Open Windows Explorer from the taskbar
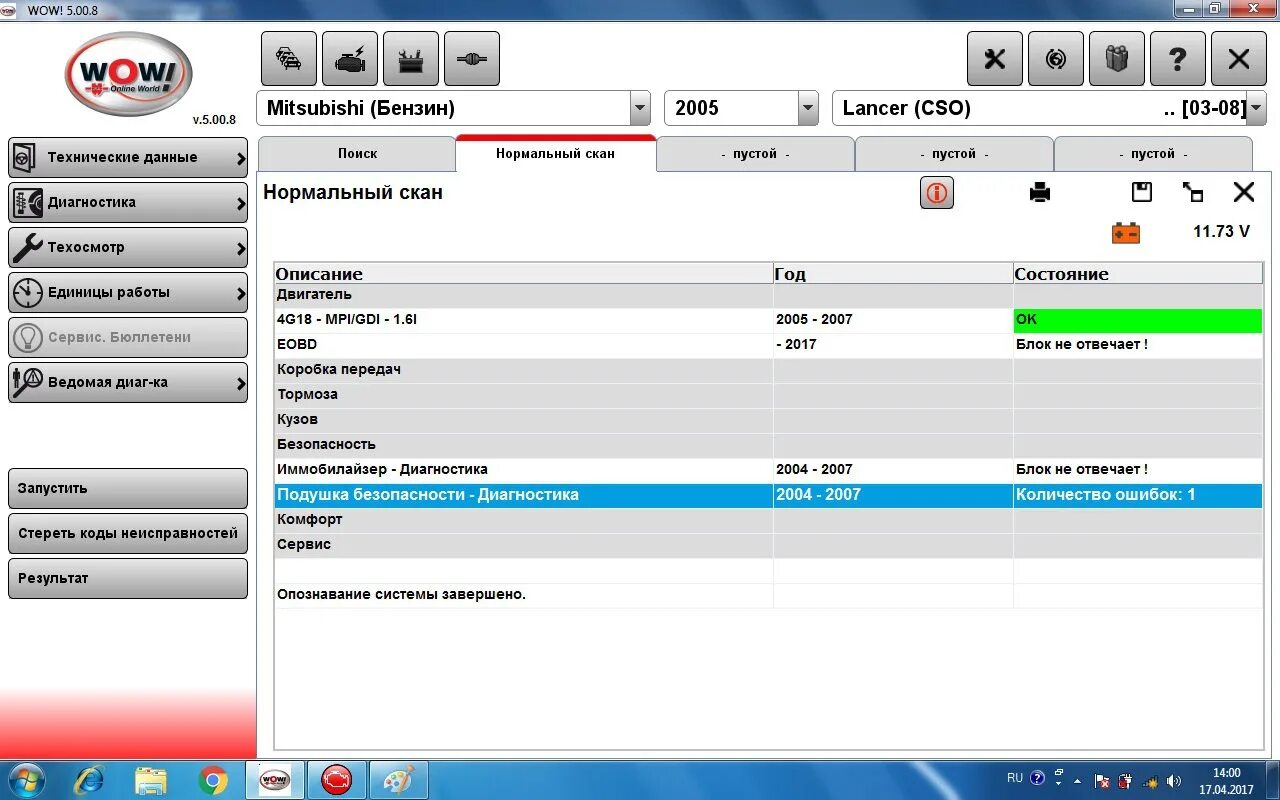This screenshot has height=800, width=1280. [151, 780]
